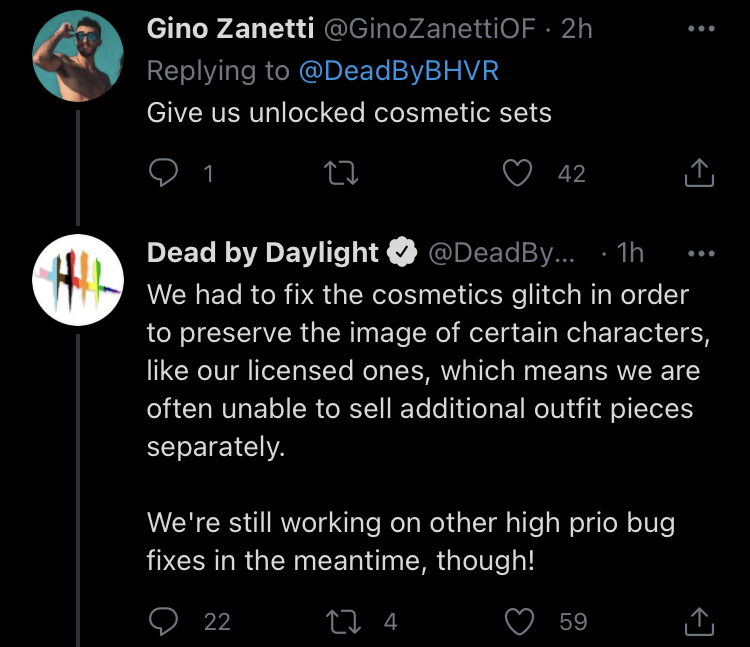Open Dead by Daylight's profile avatar
This screenshot has height=647, width=750.
(x=78, y=280)
